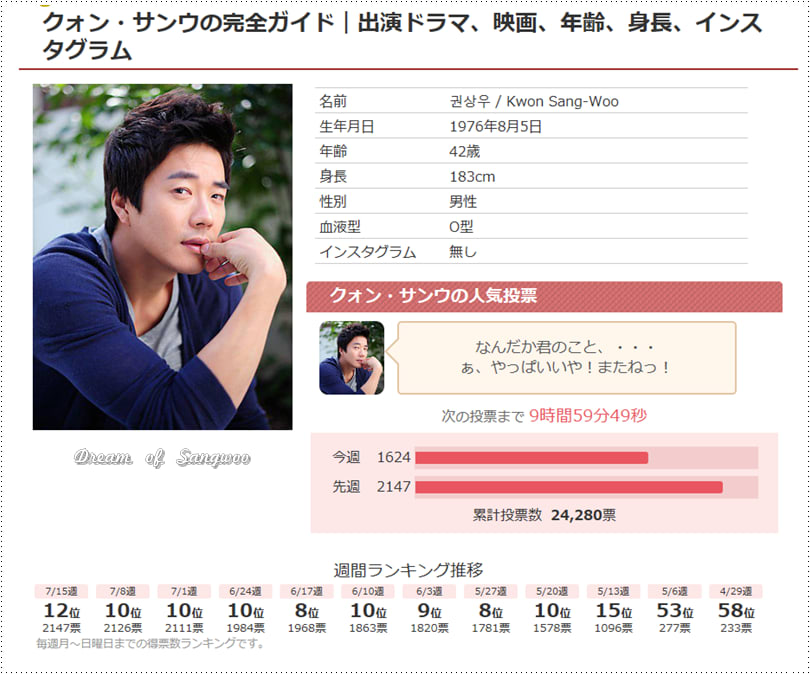810x674 pixels.
Task: Click the 277票 vote count
Action: click(x=675, y=629)
